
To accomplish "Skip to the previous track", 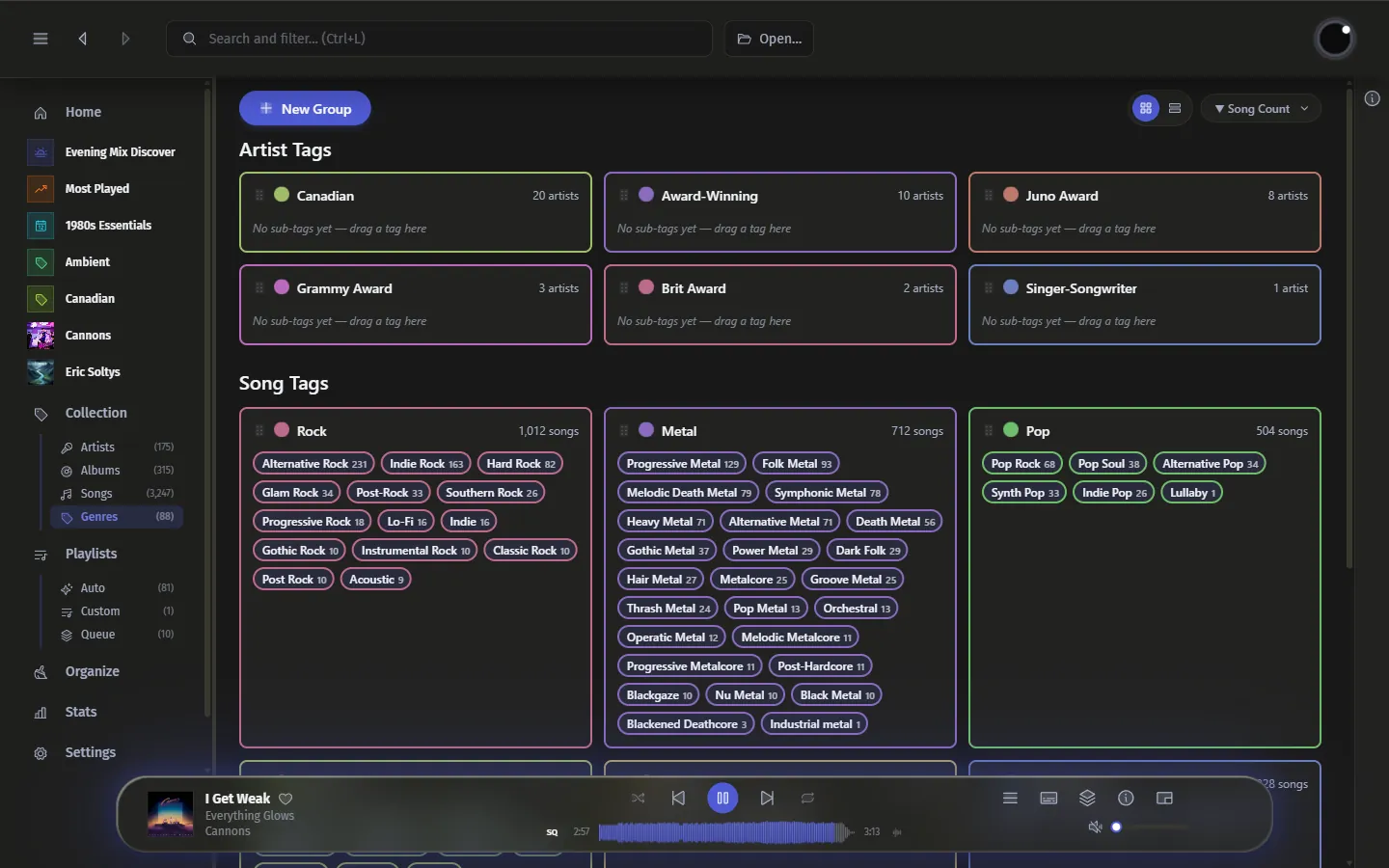I will click(678, 798).
